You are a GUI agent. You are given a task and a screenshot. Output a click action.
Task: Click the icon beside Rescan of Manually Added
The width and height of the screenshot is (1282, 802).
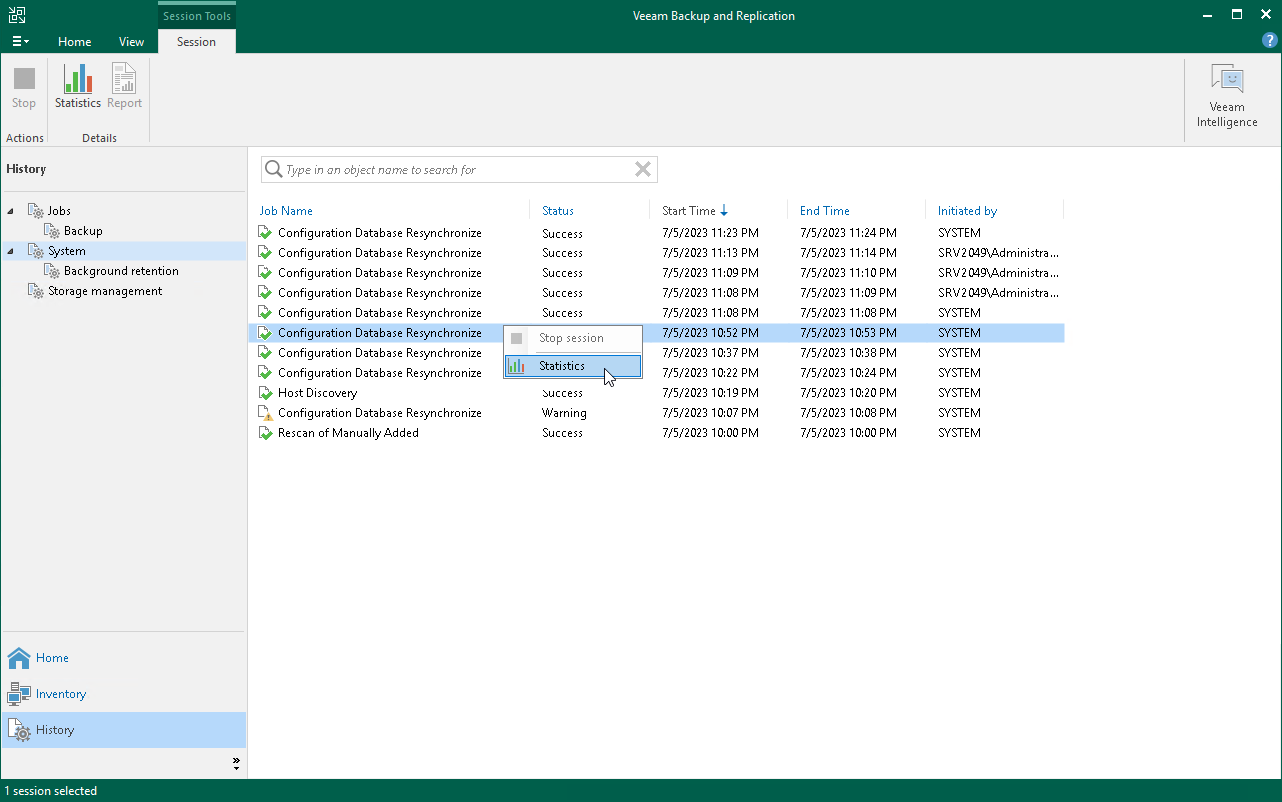265,433
